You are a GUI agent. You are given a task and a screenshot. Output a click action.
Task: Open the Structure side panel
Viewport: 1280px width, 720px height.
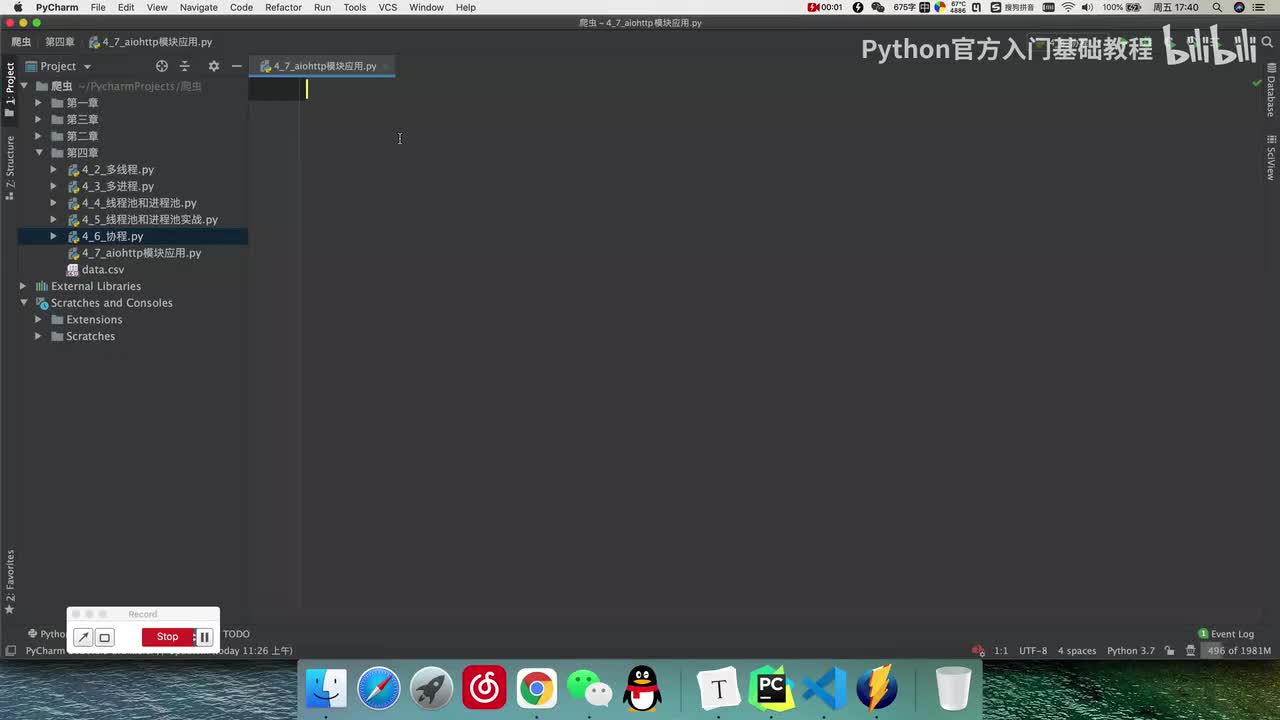(x=10, y=168)
